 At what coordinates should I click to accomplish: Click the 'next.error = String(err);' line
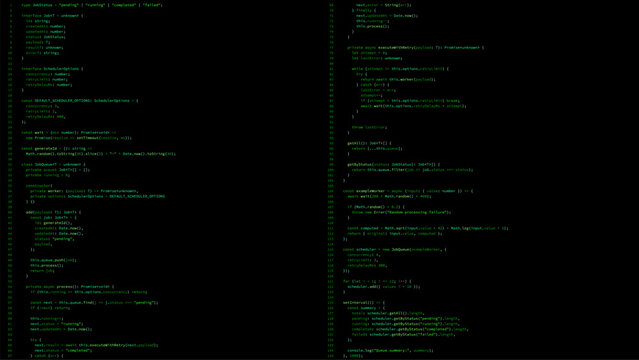[383, 5]
